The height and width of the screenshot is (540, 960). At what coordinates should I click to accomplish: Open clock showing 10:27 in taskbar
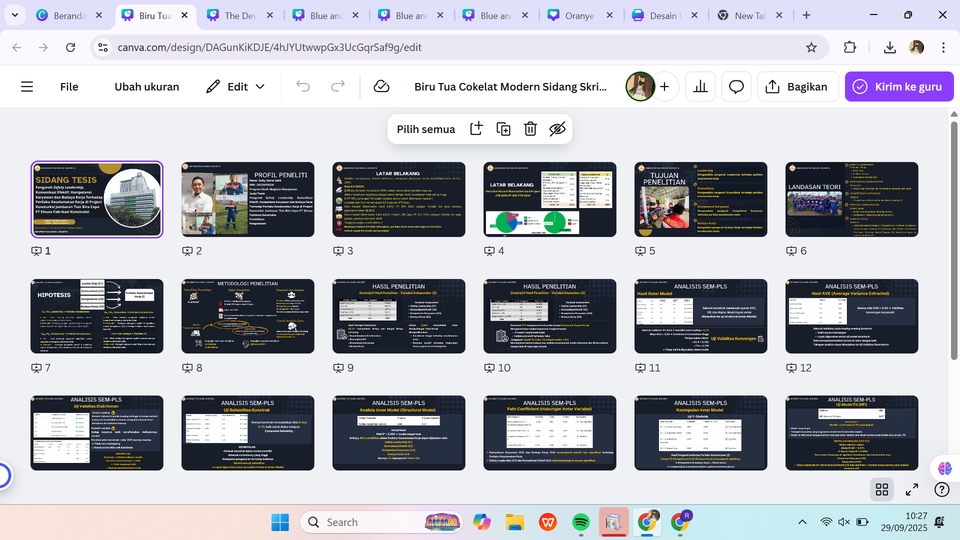pyautogui.click(x=904, y=522)
